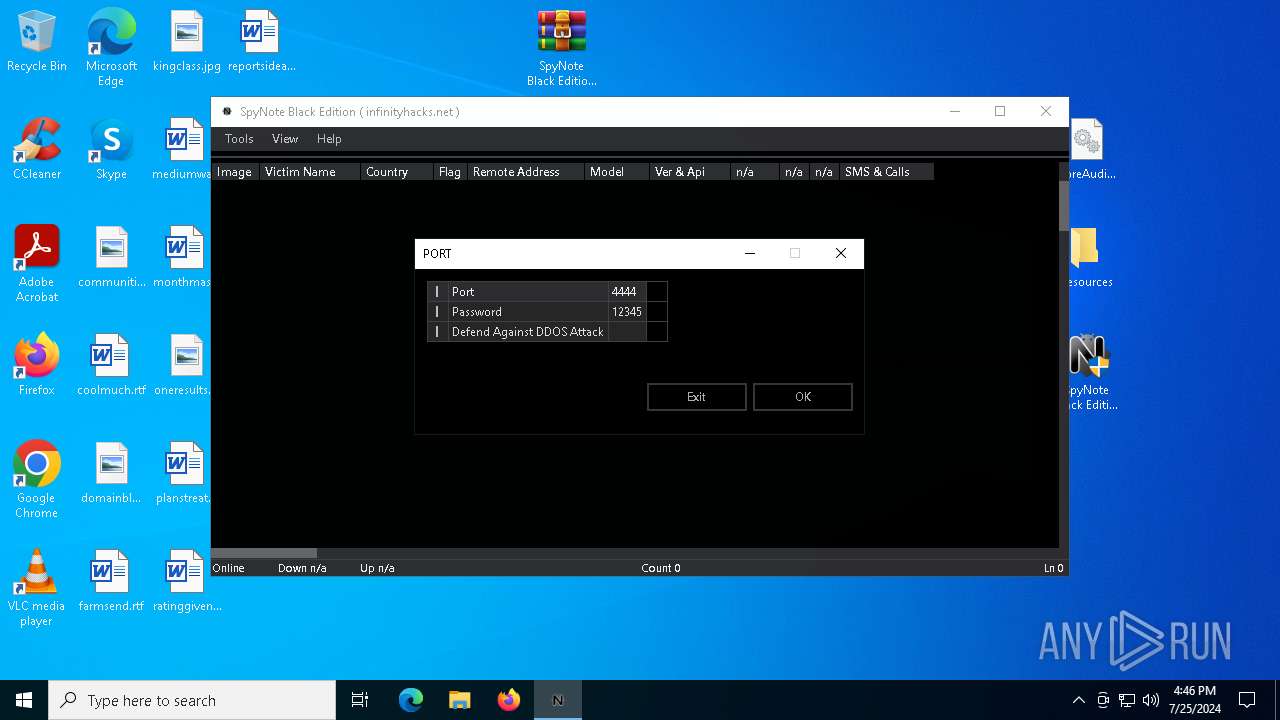Viewport: 1280px width, 720px height.
Task: Open the Adobe Acrobat desktop shortcut
Action: 37,264
